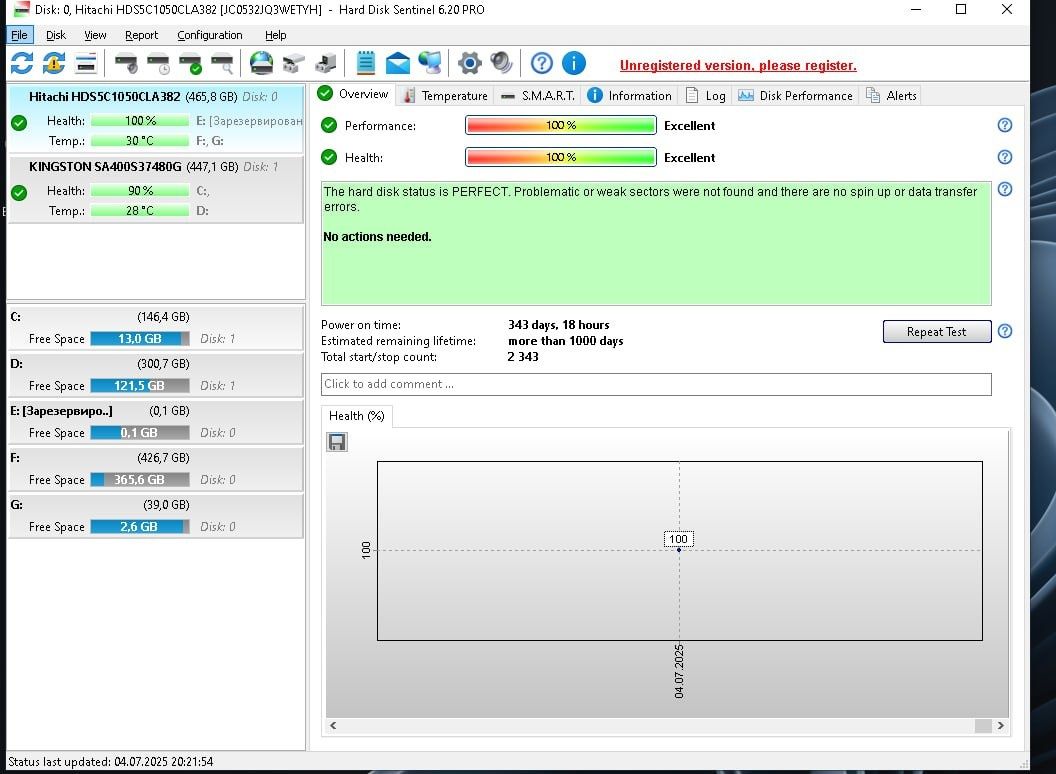Click help icon beside status message box

[1005, 189]
